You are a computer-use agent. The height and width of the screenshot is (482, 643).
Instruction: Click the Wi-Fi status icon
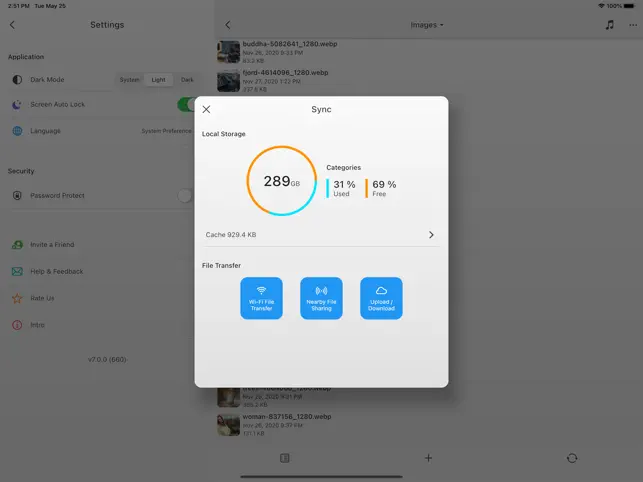coord(601,6)
